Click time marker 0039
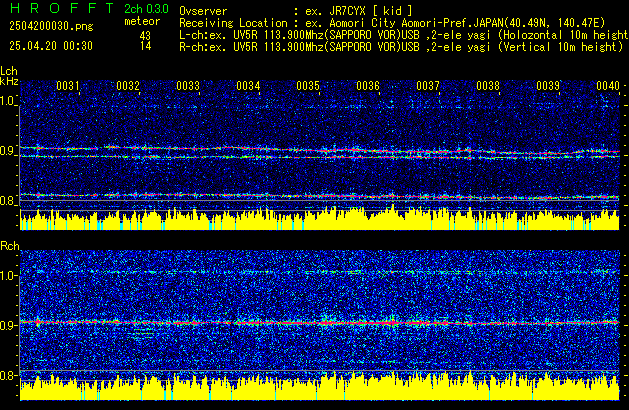The image size is (629, 410). [548, 86]
